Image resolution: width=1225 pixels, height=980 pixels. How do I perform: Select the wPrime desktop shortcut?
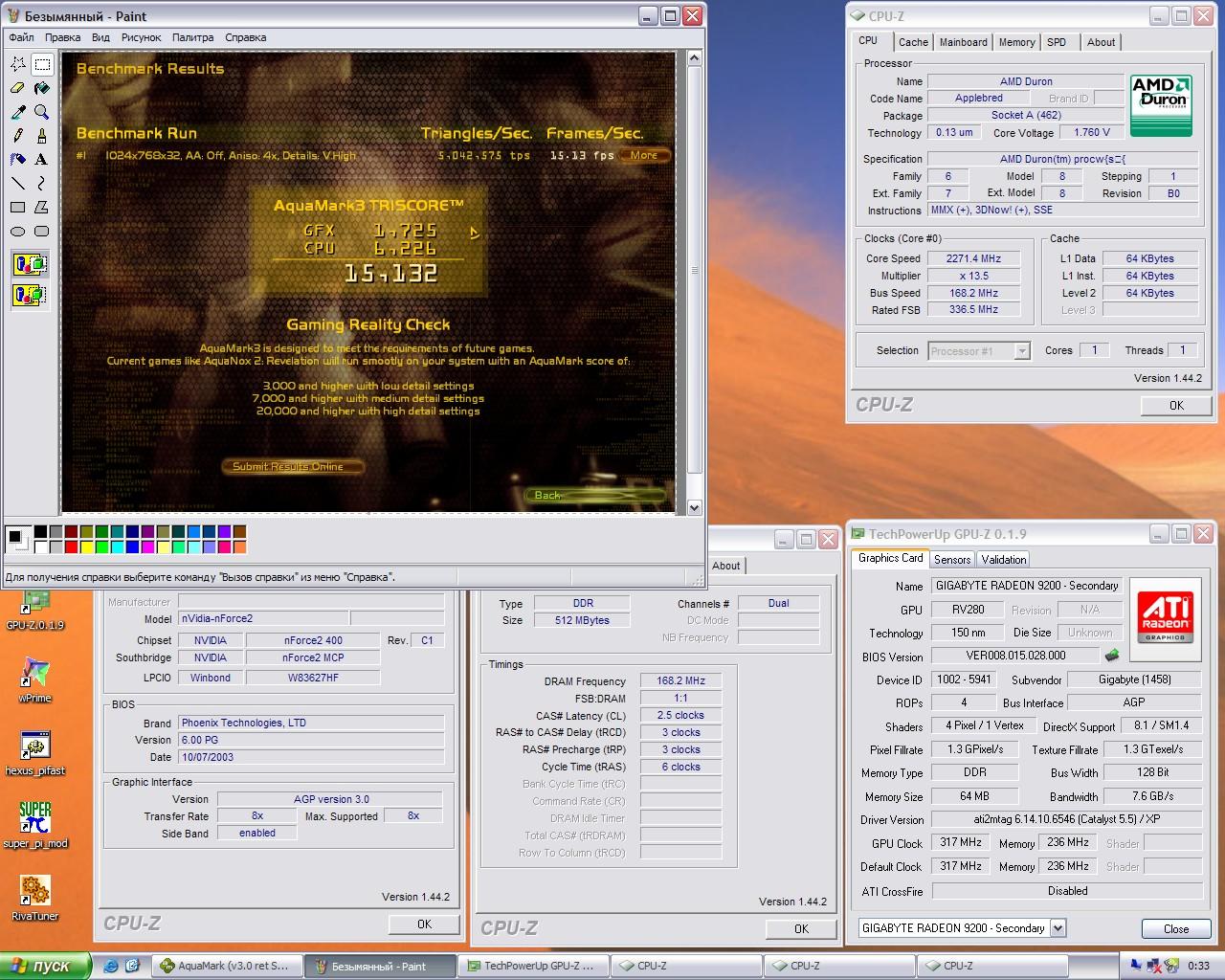click(x=34, y=680)
